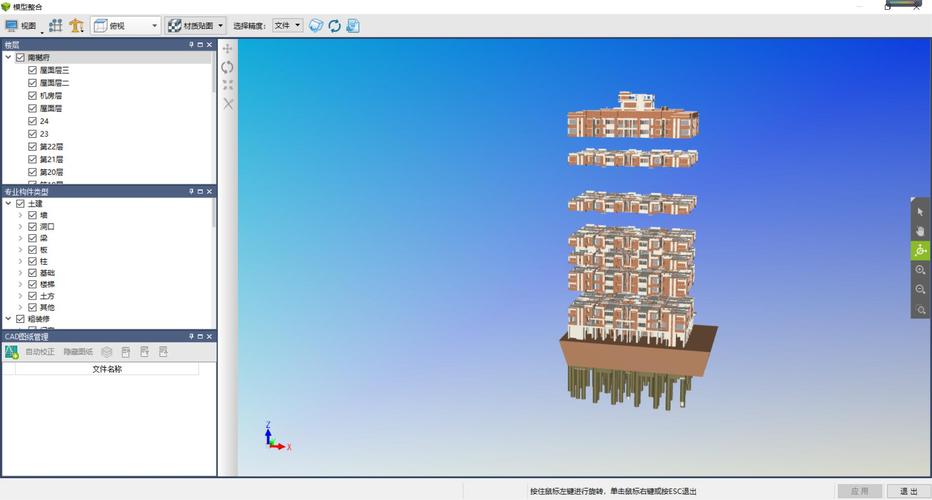Expand the 洞口 tree node
Viewport: 932px width, 500px height.
coord(20,227)
